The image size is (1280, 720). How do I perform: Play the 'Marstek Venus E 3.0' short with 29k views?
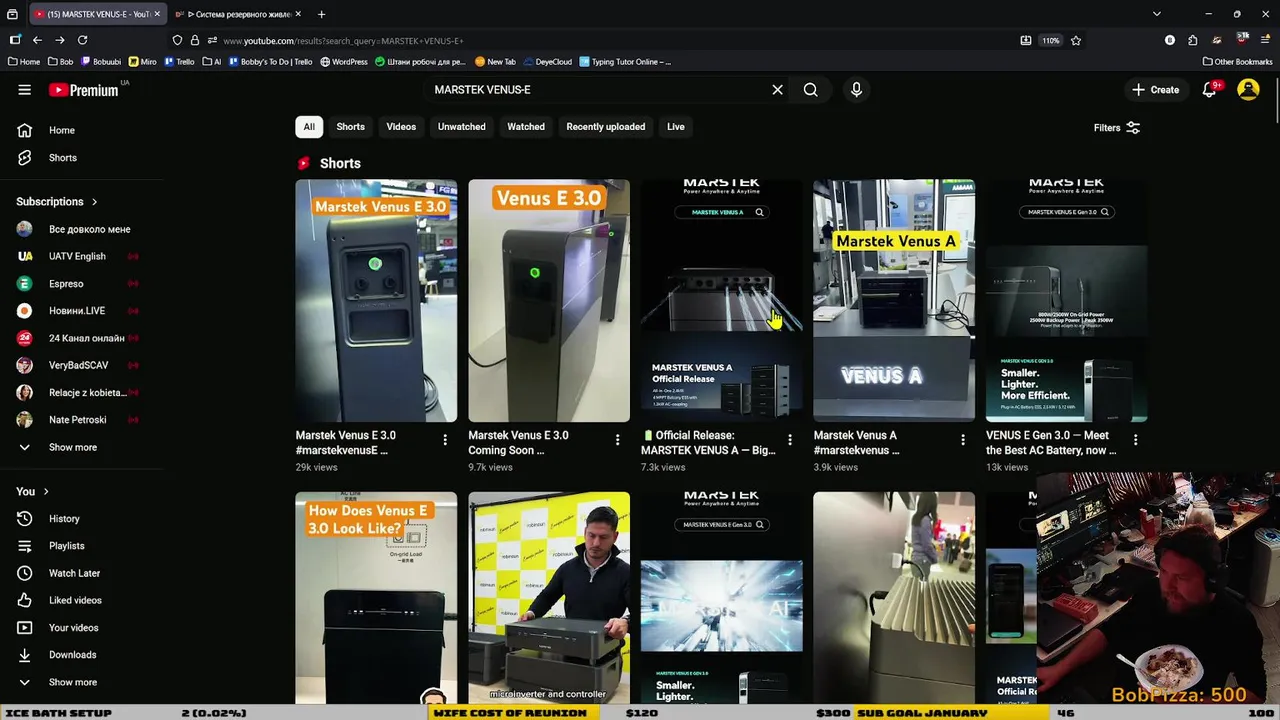pyautogui.click(x=376, y=300)
